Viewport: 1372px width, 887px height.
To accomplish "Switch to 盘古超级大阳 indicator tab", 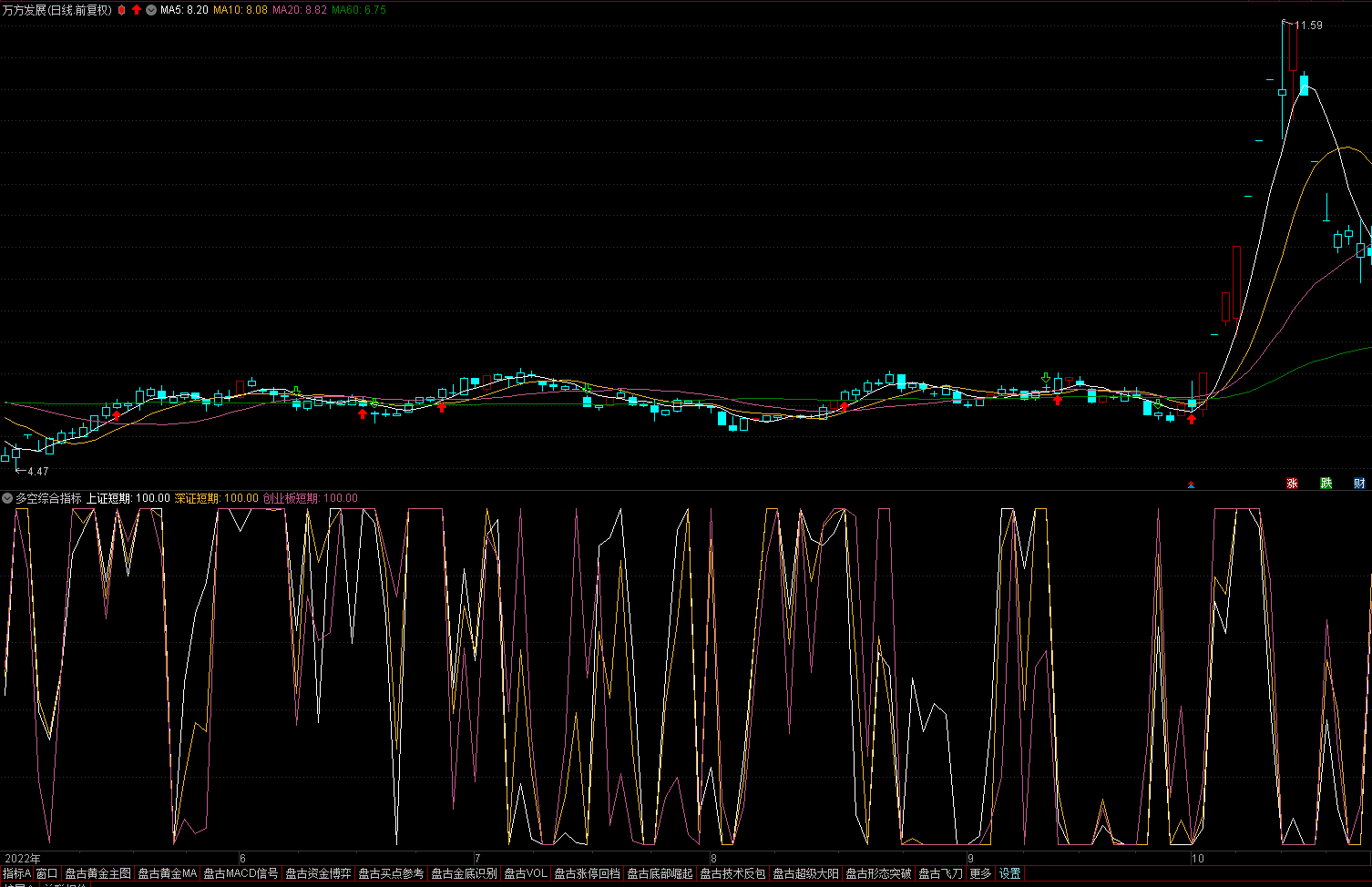I will (805, 873).
